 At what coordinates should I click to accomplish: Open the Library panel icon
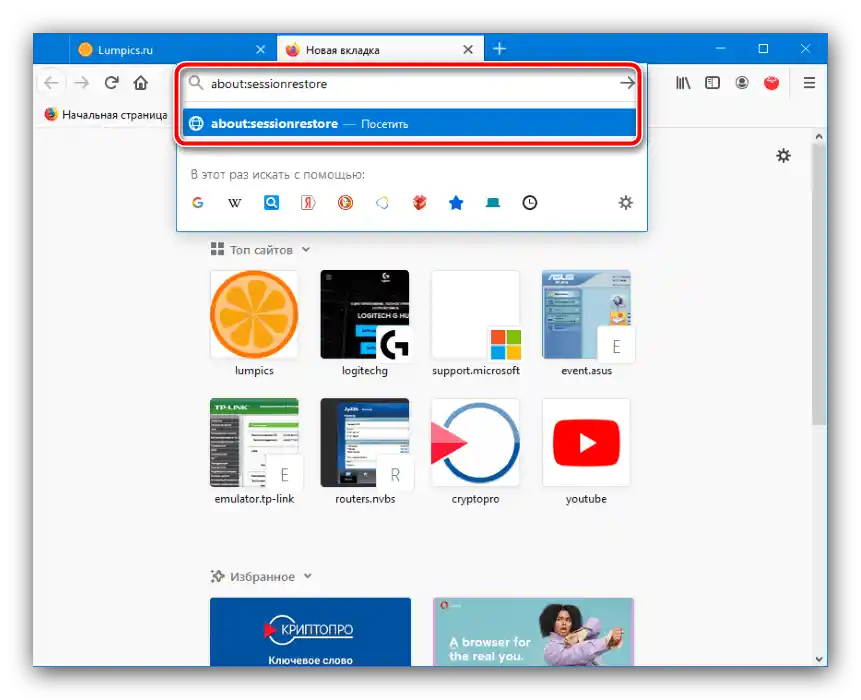coord(683,83)
